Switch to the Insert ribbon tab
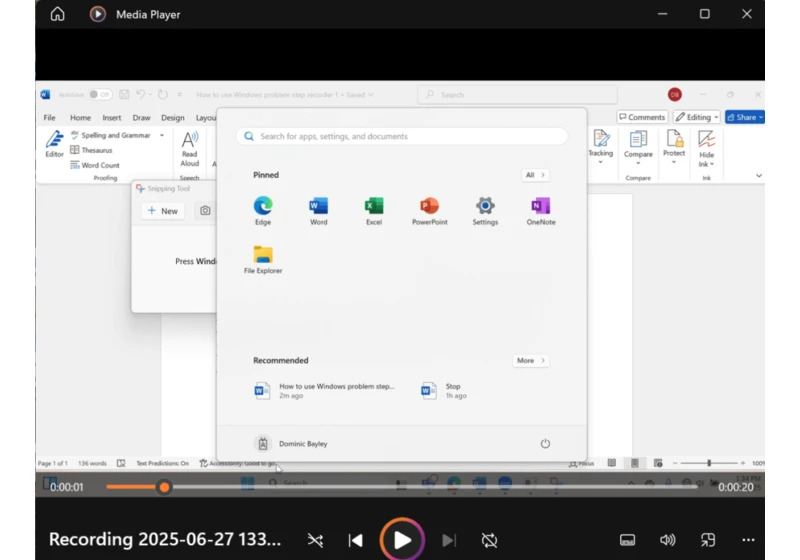Image resolution: width=800 pixels, height=560 pixels. click(112, 117)
